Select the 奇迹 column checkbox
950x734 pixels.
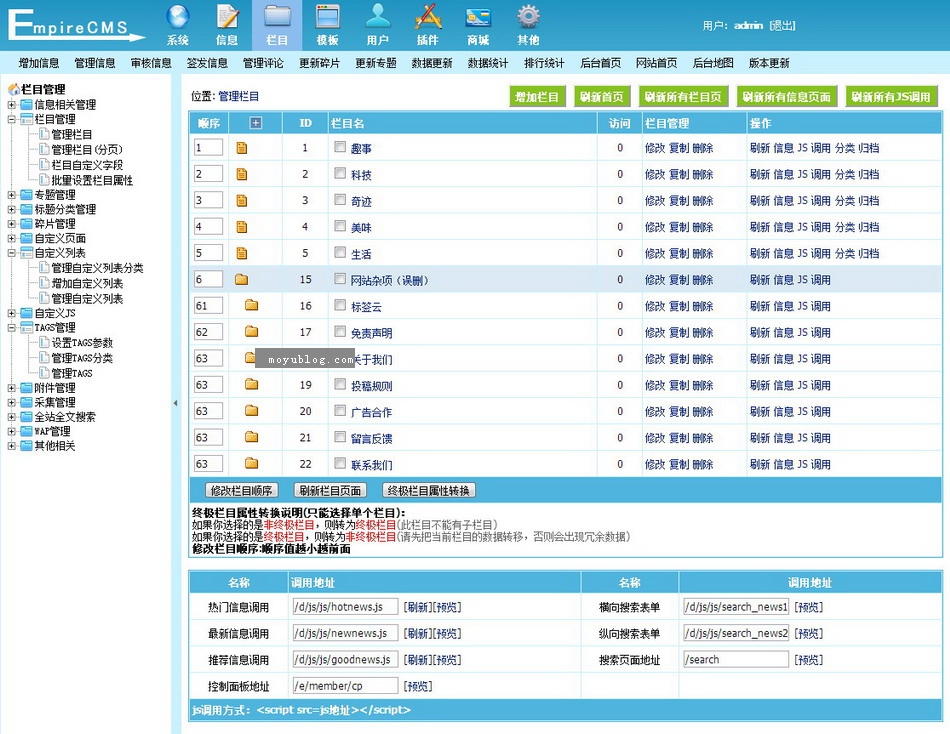340,200
